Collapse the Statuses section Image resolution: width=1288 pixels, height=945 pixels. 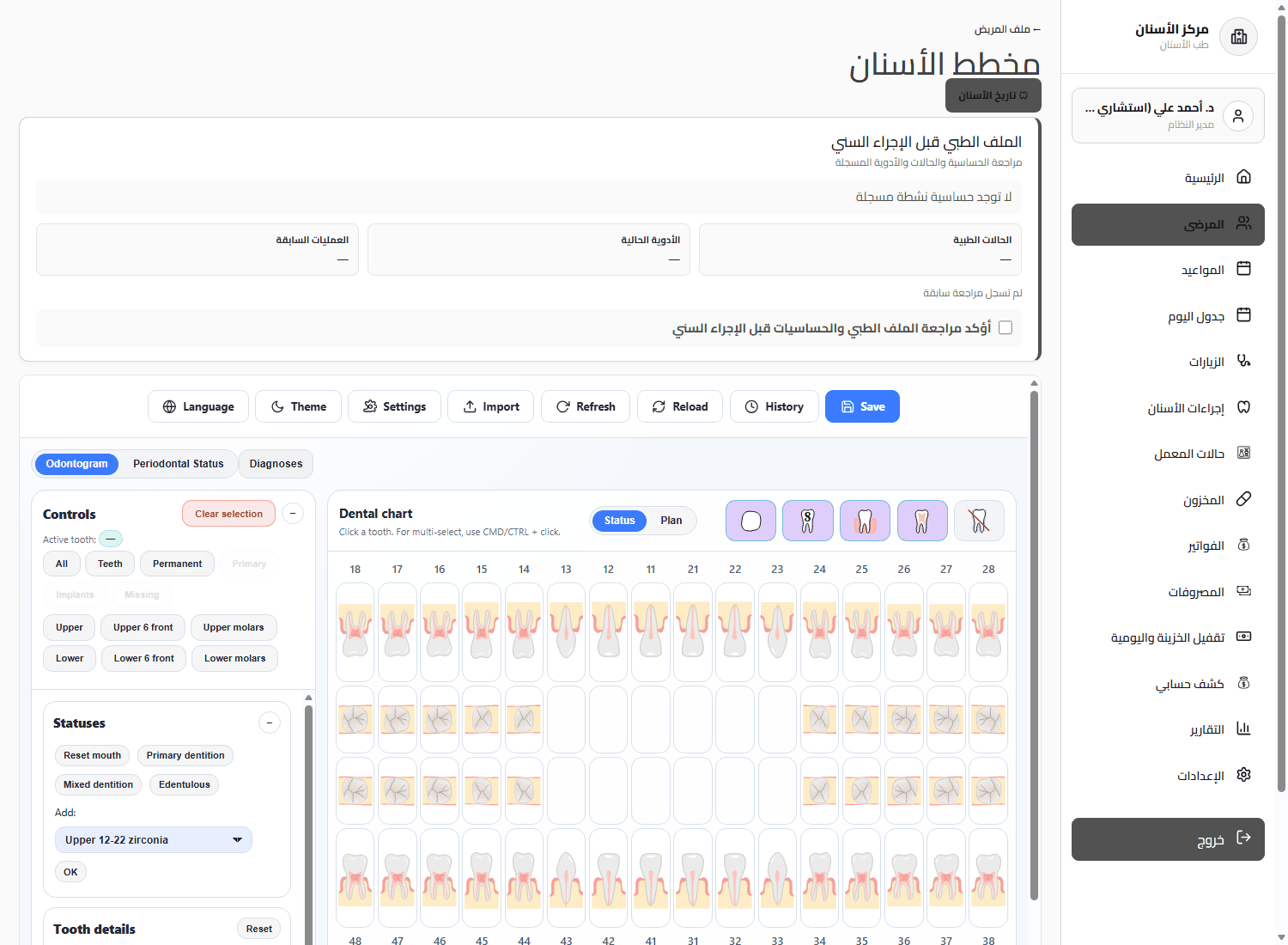click(x=270, y=723)
